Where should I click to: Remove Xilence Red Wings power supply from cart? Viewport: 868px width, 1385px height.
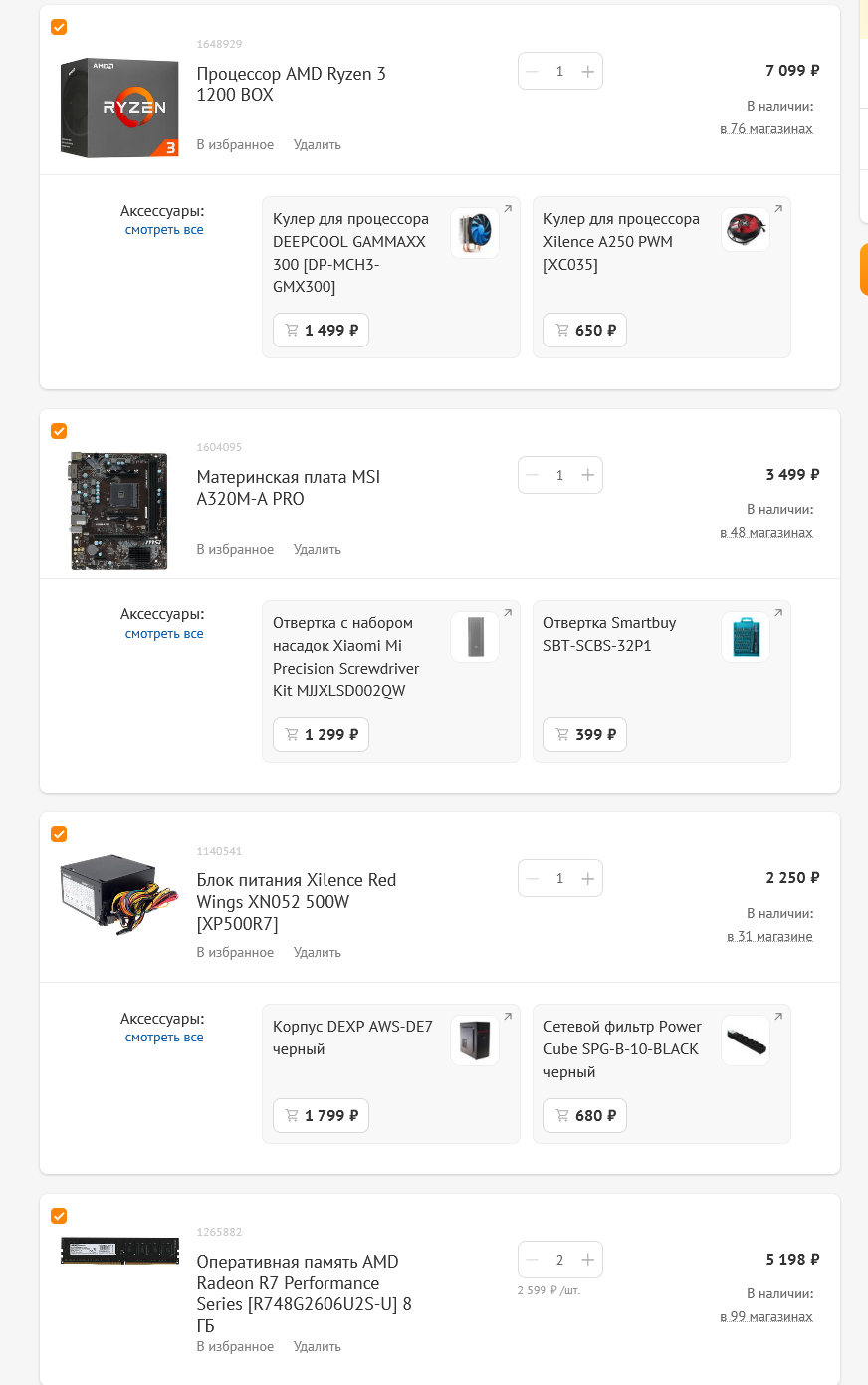coord(317,953)
